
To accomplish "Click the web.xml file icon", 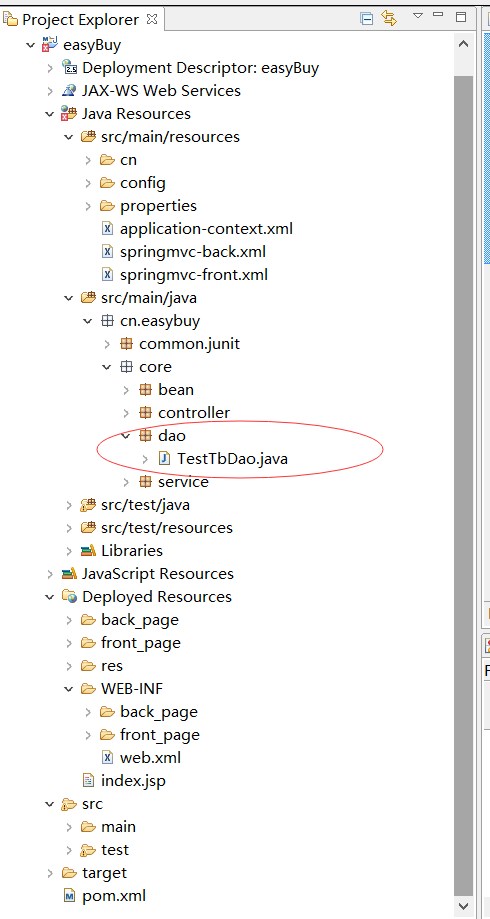I will [x=107, y=757].
